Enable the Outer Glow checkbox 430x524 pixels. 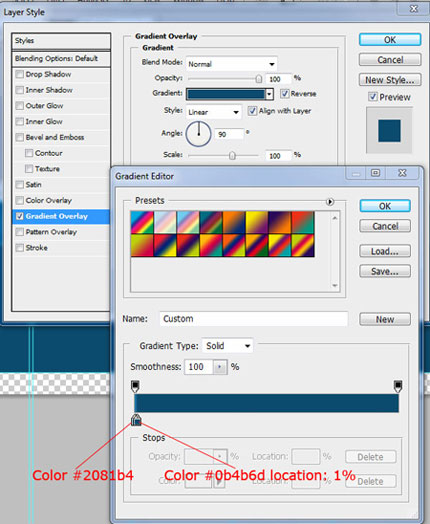click(20, 106)
